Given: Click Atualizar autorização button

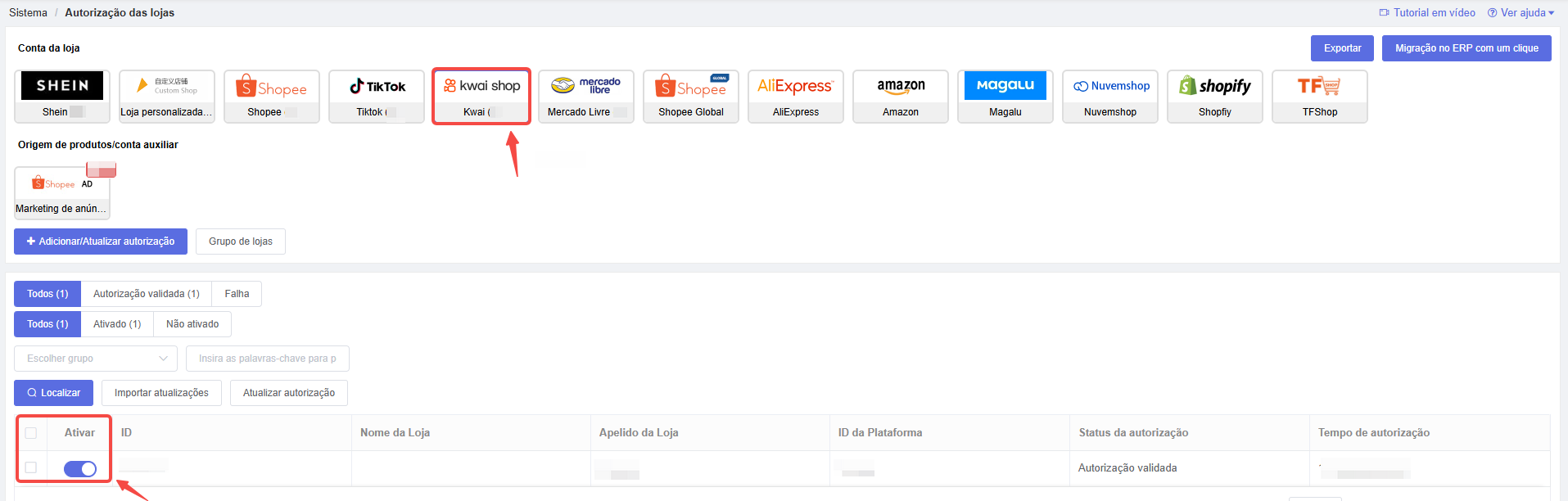Looking at the screenshot, I should (289, 393).
